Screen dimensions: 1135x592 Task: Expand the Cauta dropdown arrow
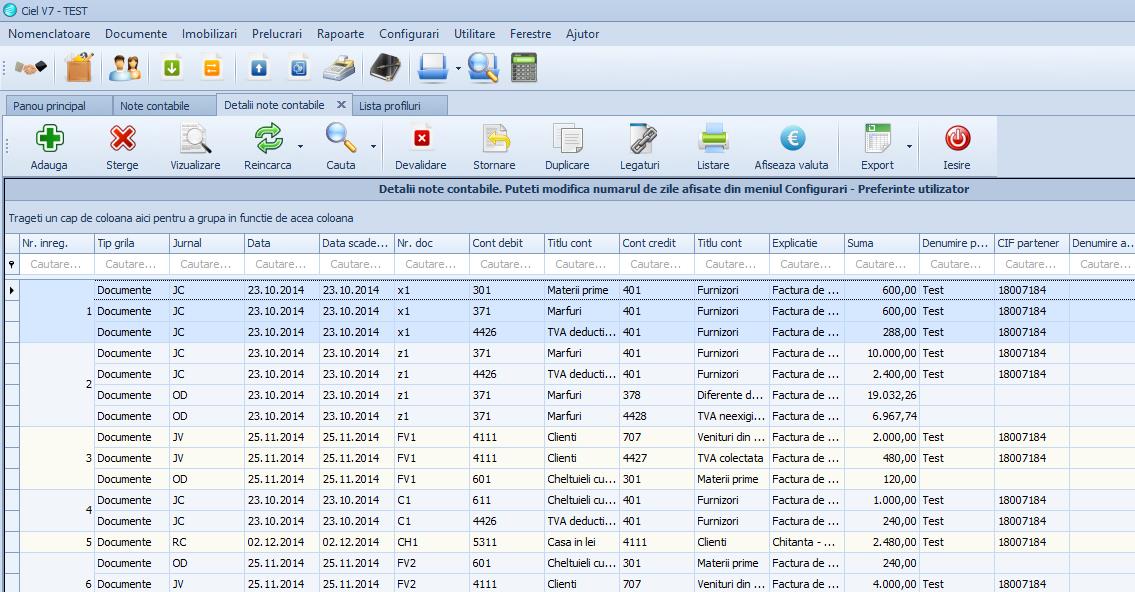[374, 146]
